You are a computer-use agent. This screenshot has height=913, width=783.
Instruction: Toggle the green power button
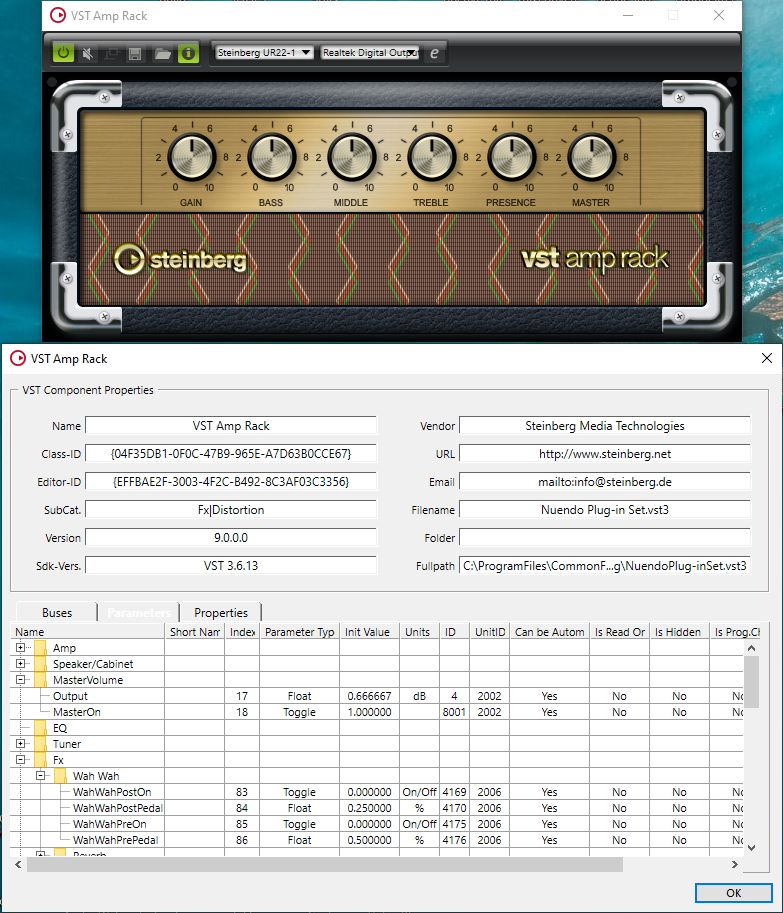pos(63,53)
